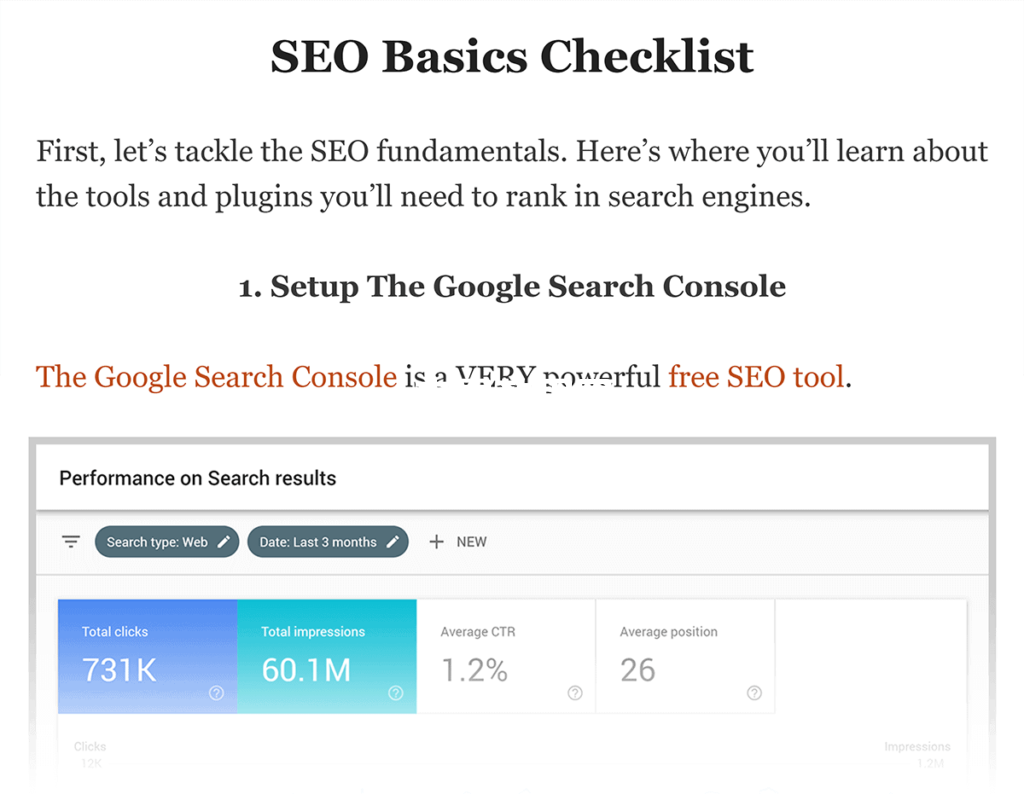The width and height of the screenshot is (1024, 794).
Task: Open help icon on Total impressions card
Action: [x=396, y=693]
